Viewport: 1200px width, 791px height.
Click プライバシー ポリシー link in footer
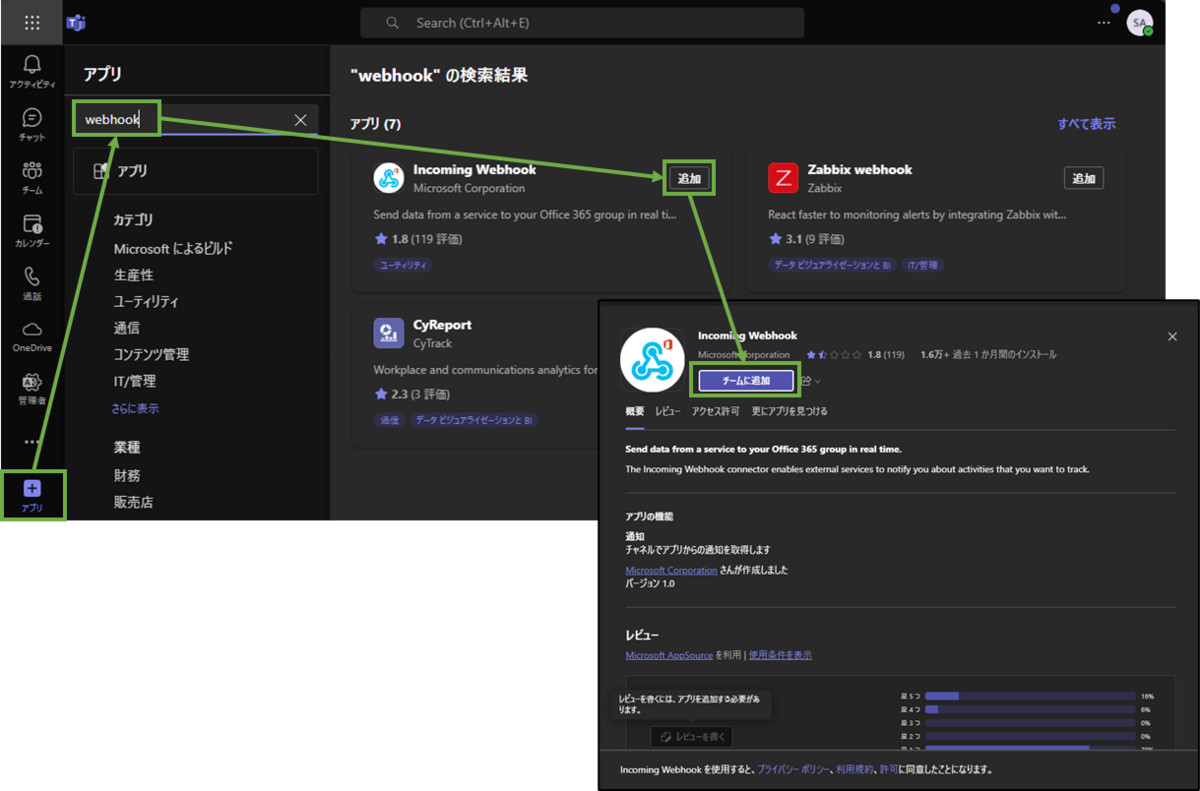pyautogui.click(x=794, y=770)
